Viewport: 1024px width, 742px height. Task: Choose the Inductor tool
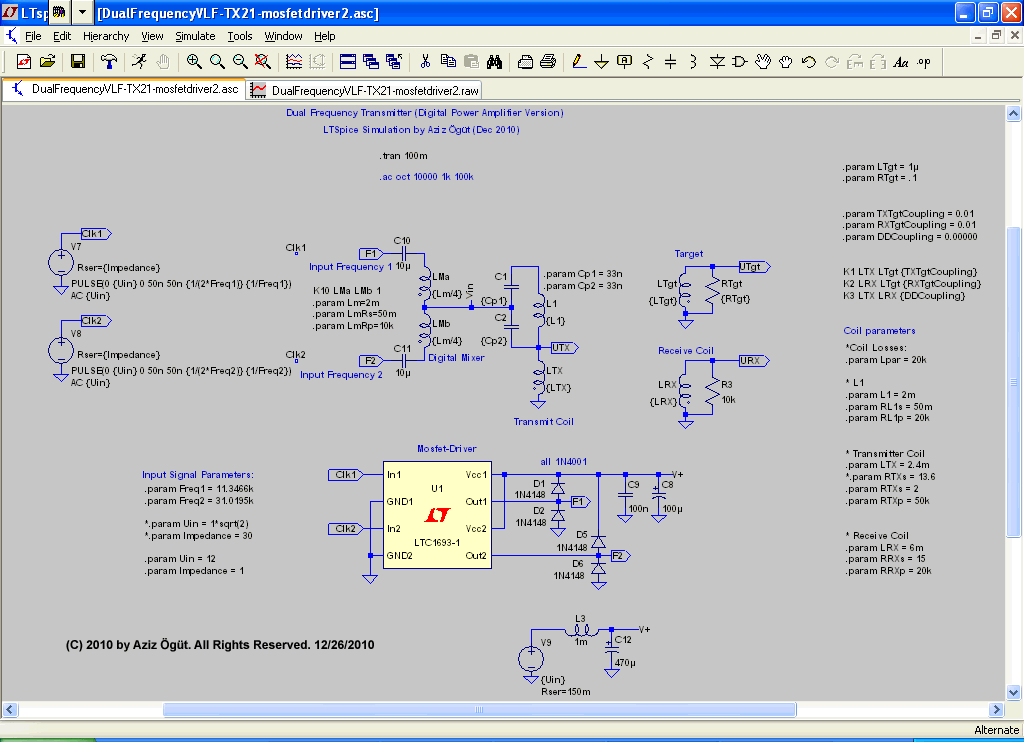point(693,62)
